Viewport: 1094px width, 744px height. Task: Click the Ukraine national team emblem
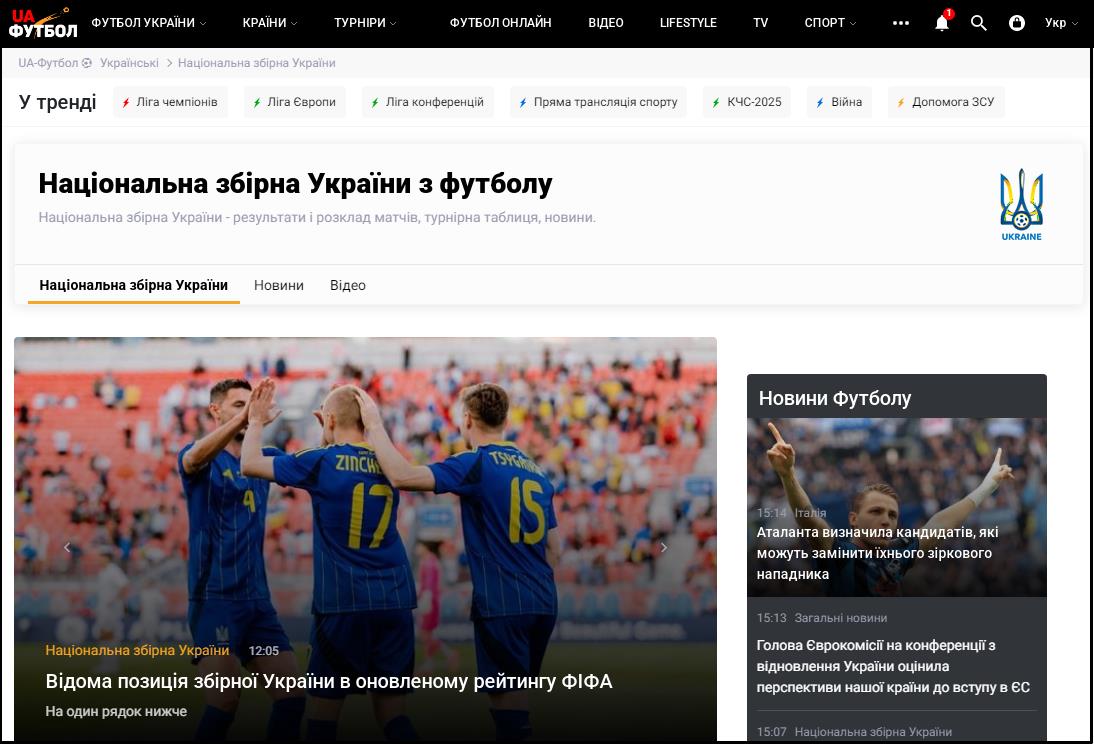point(1021,204)
